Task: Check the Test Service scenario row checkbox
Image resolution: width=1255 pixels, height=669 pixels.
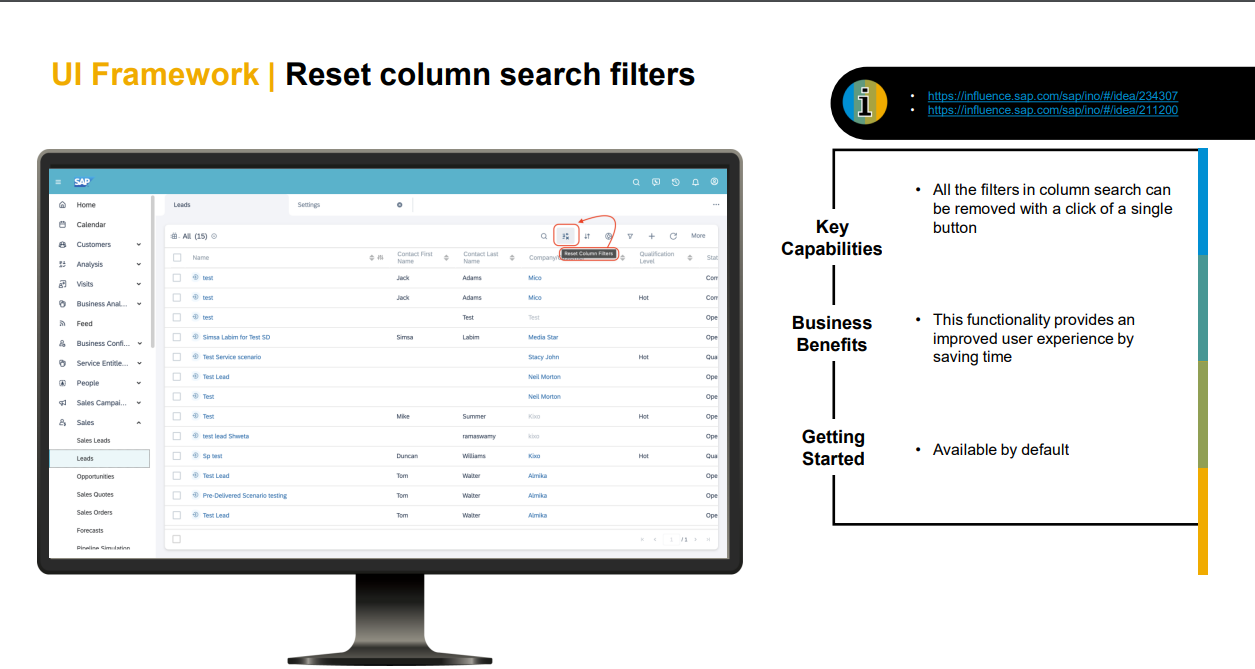Action: tap(177, 357)
